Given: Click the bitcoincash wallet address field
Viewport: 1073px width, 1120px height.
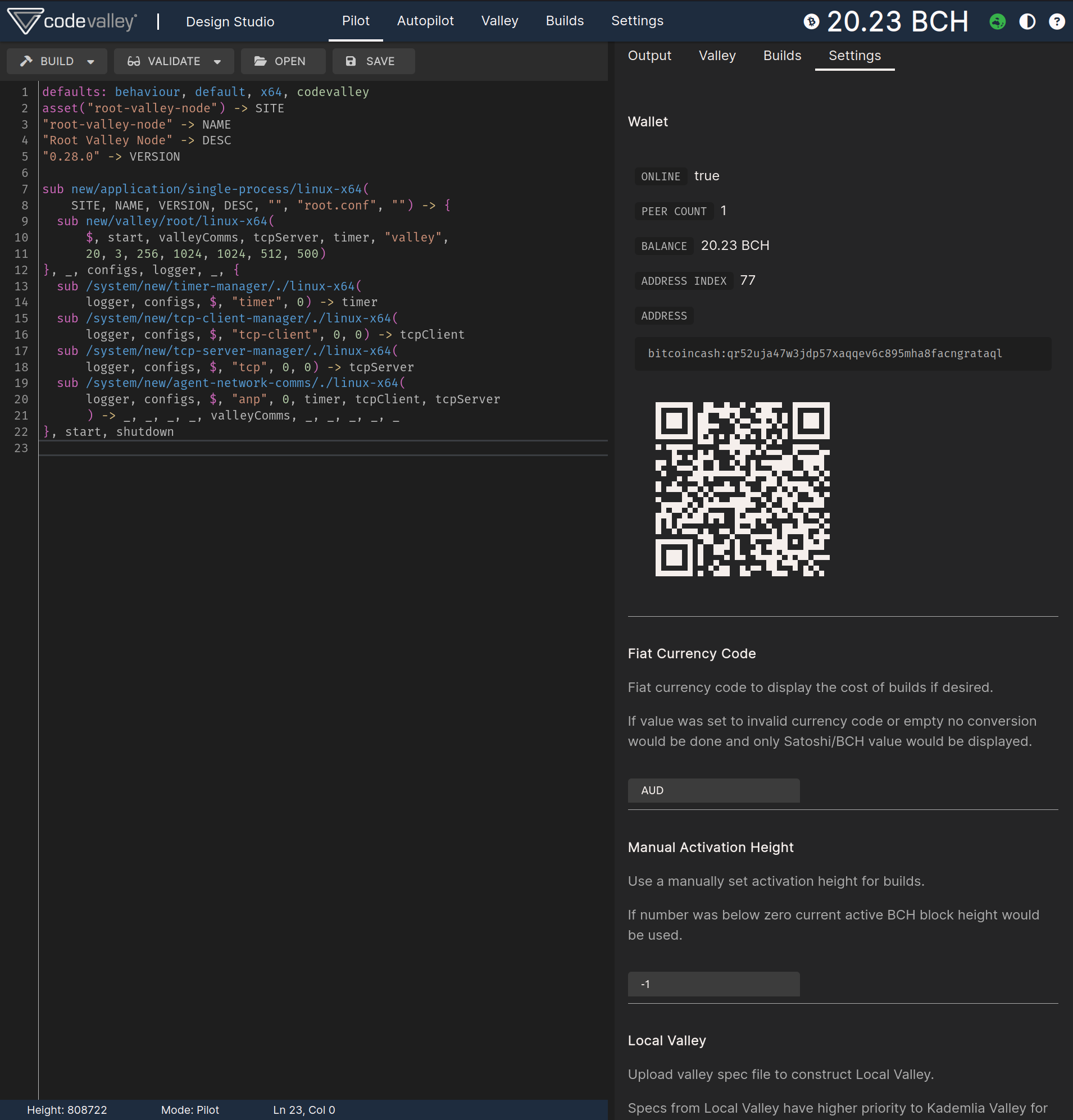Looking at the screenshot, I should 843,354.
